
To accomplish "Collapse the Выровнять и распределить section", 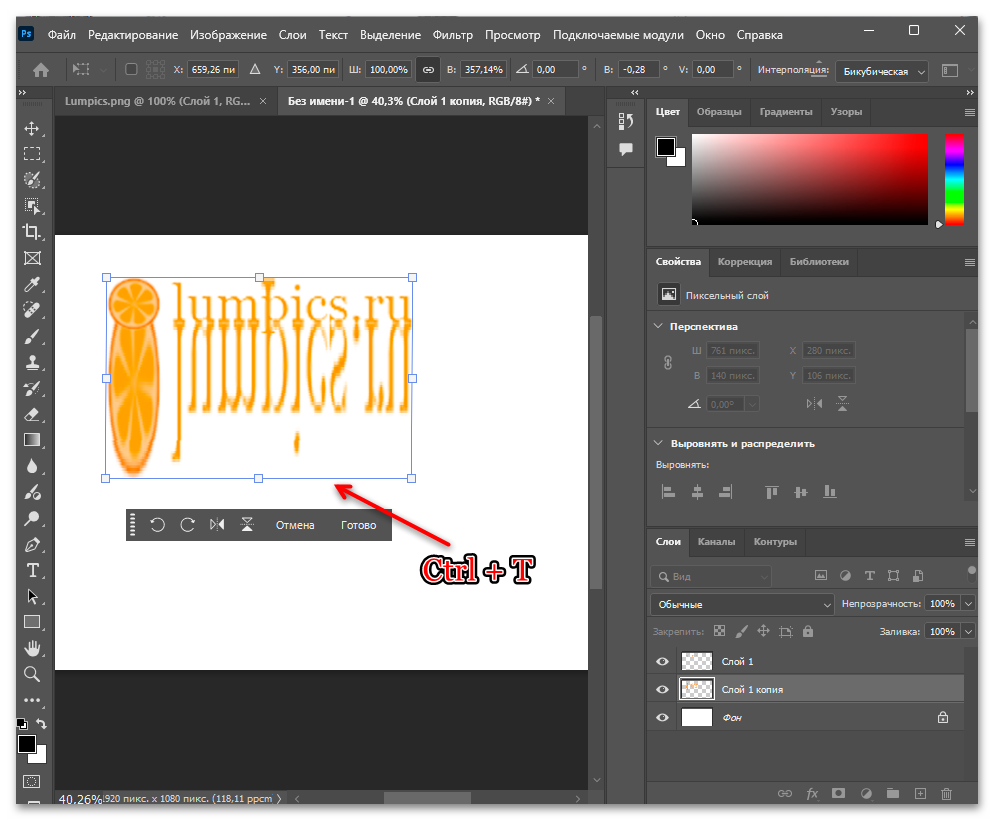I will click(658, 443).
